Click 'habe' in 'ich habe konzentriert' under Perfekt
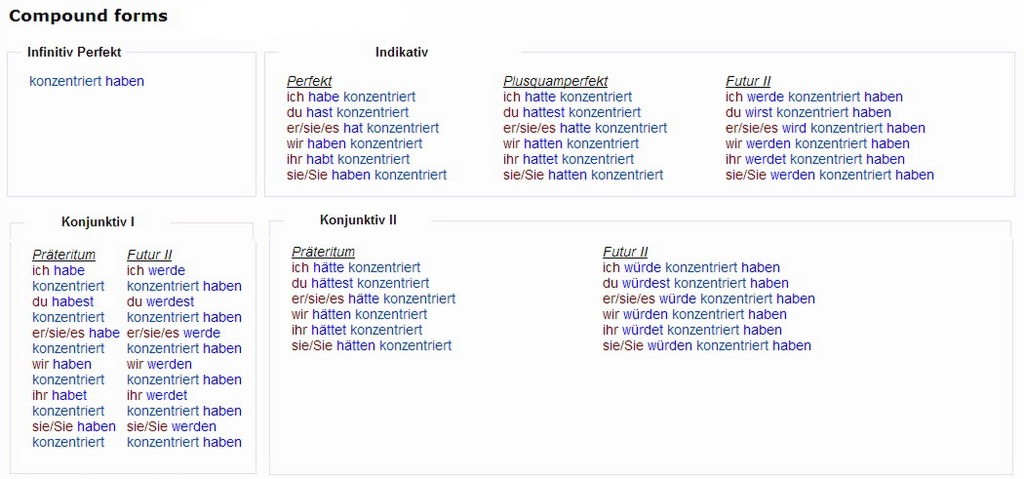Viewport: 1024px width, 479px height. point(324,97)
